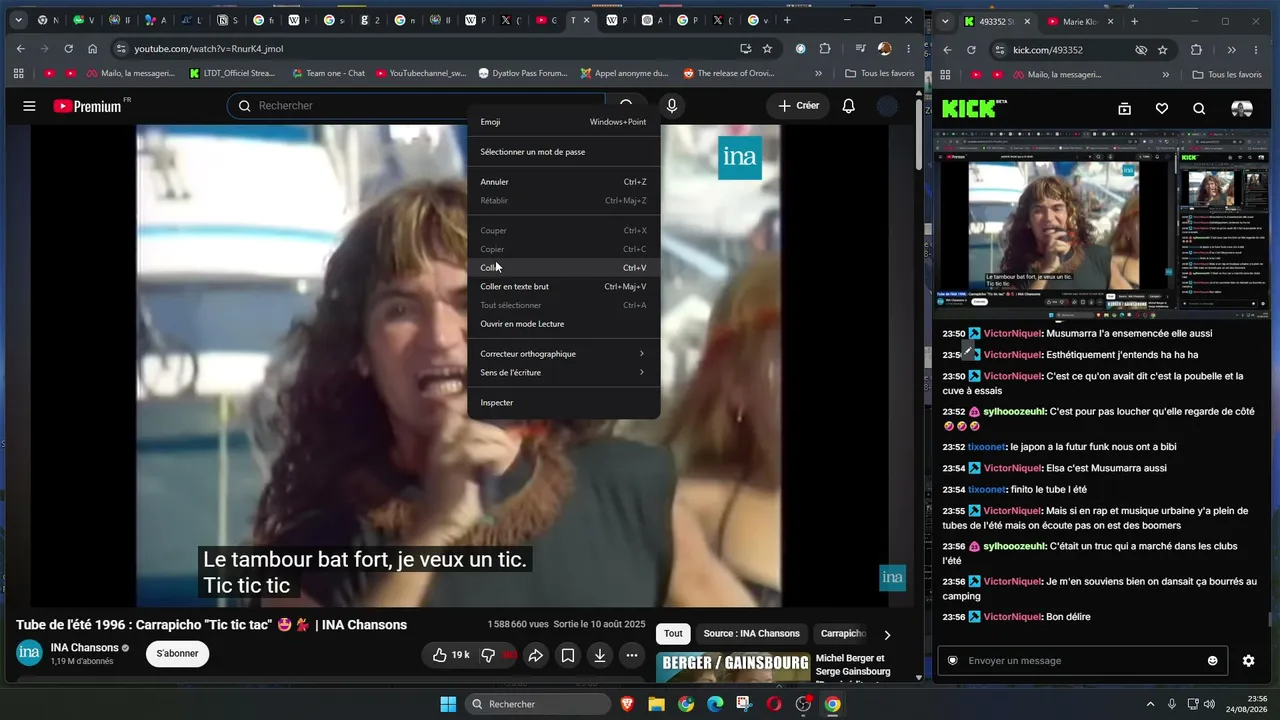The width and height of the screenshot is (1280, 720).
Task: Open Kick chat settings gear
Action: pos(1248,661)
